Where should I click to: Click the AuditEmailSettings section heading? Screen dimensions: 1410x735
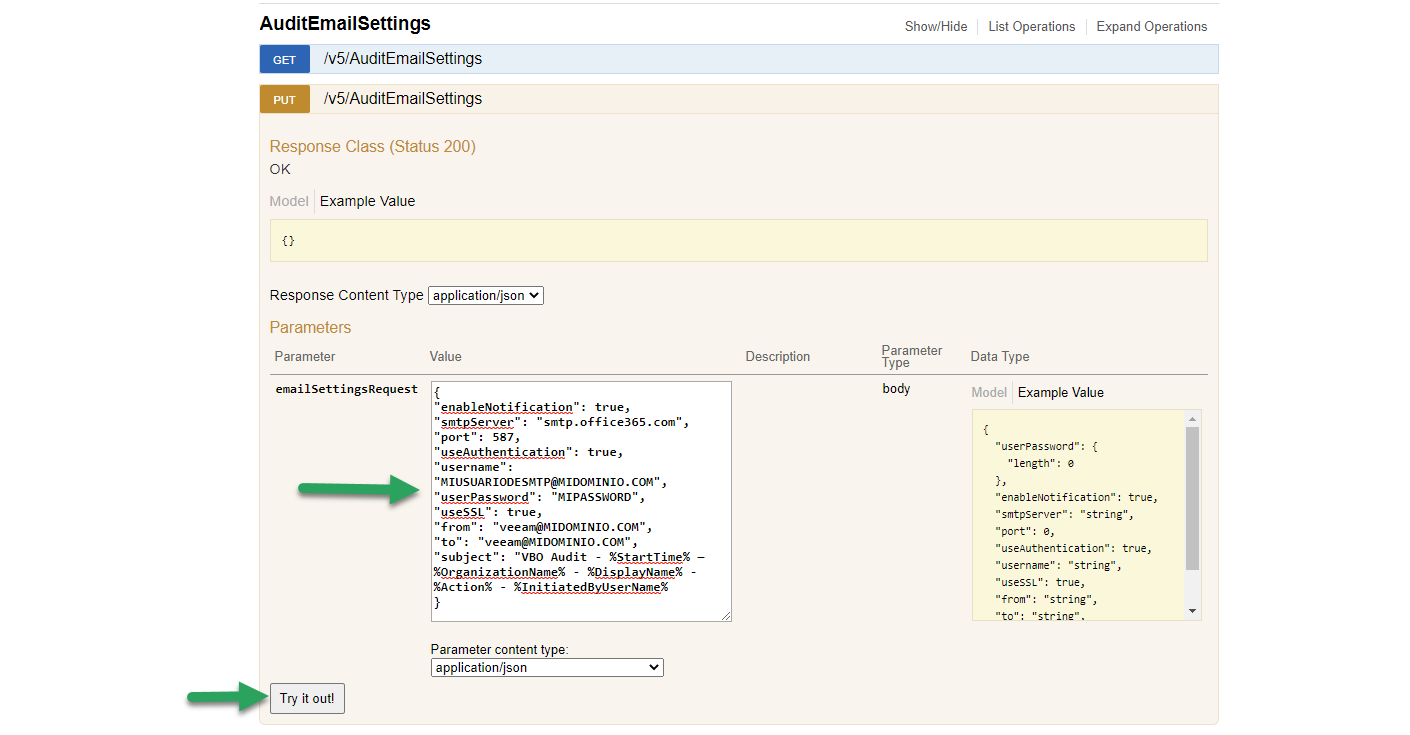(x=345, y=23)
